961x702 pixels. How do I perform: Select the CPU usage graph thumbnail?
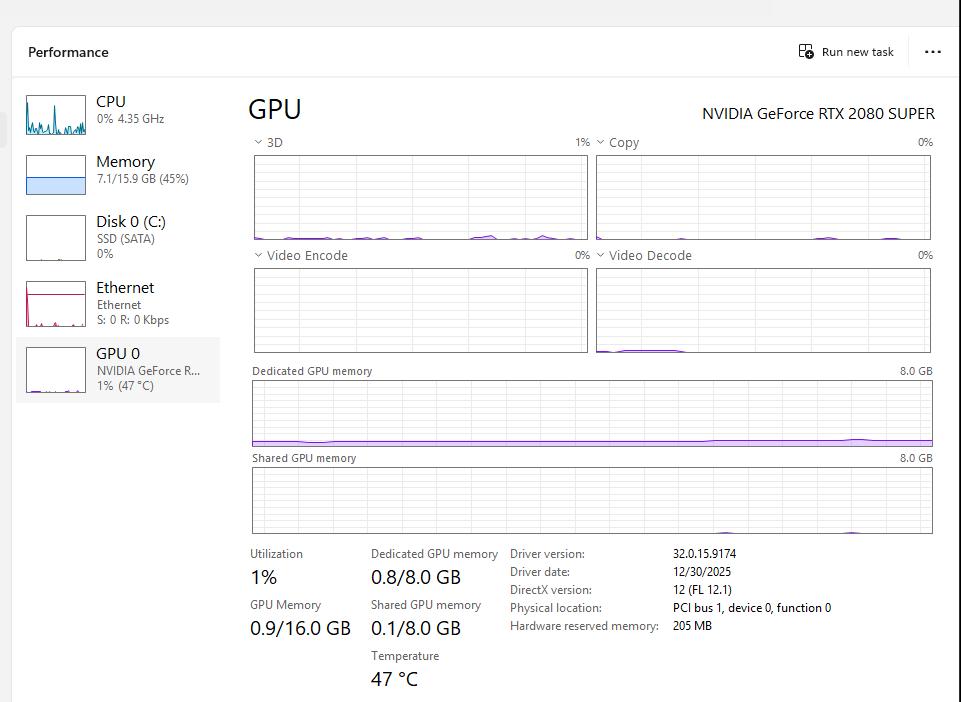tap(56, 115)
